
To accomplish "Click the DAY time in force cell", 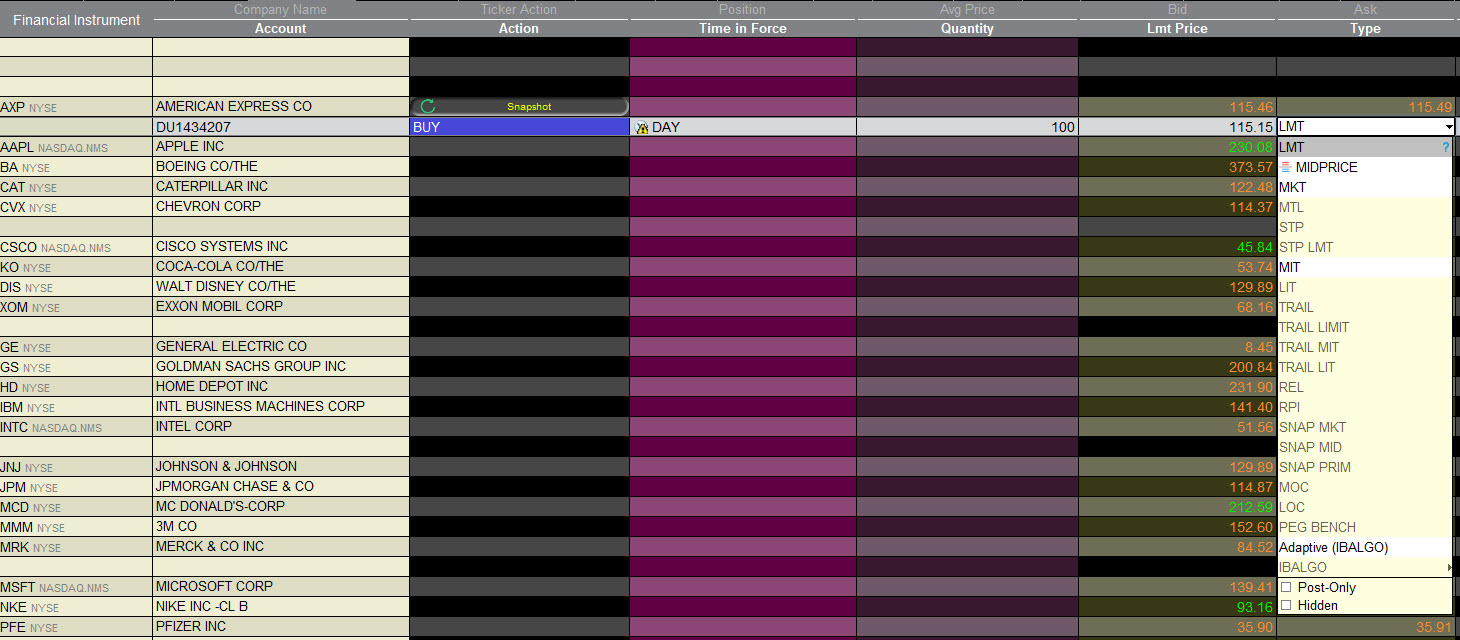I will coord(743,127).
